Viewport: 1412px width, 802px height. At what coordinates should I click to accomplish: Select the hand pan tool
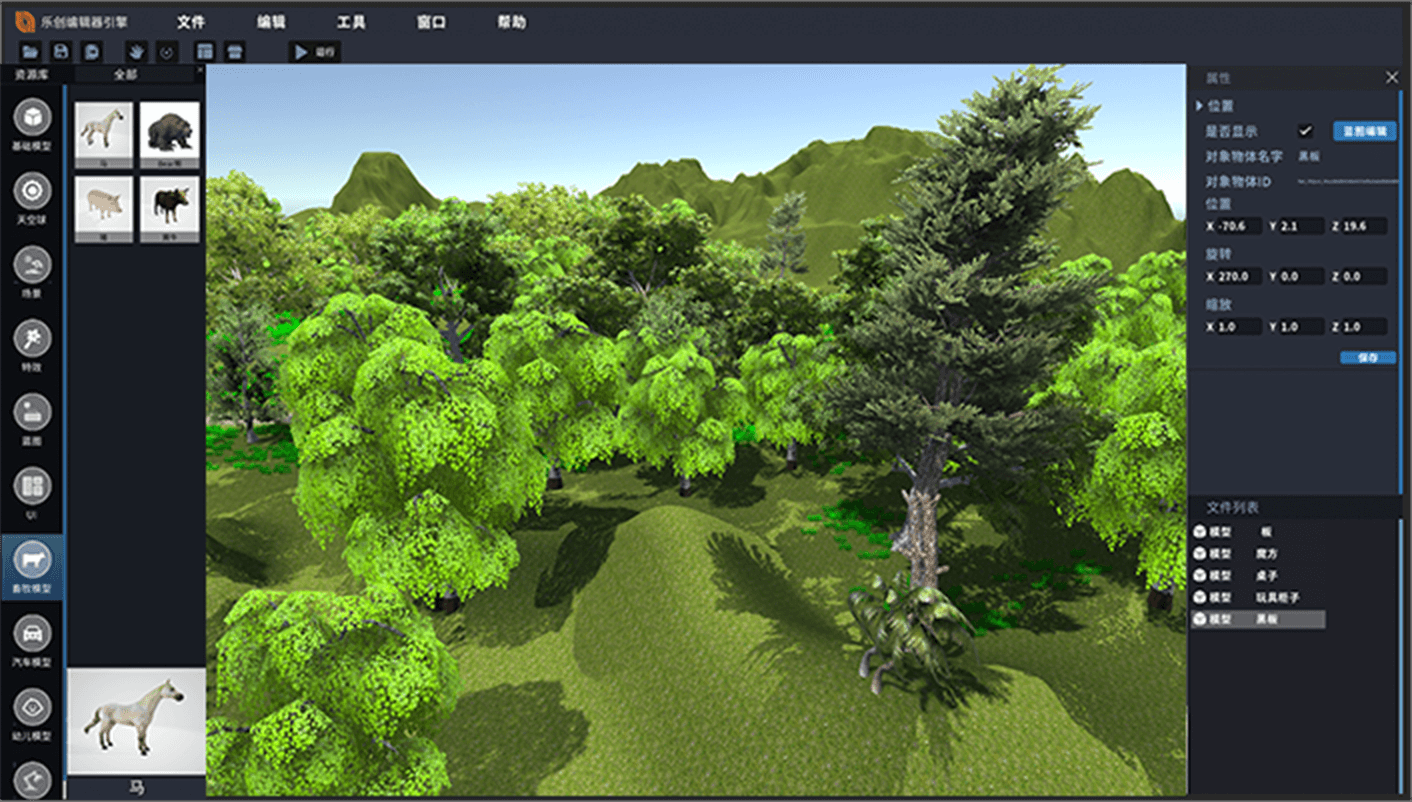coord(135,52)
